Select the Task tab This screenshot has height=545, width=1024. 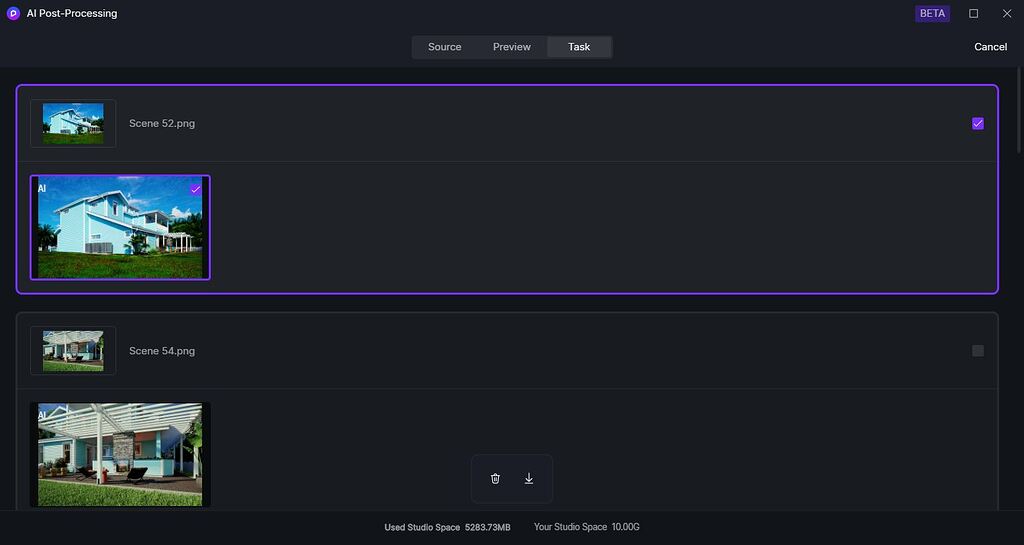(579, 47)
